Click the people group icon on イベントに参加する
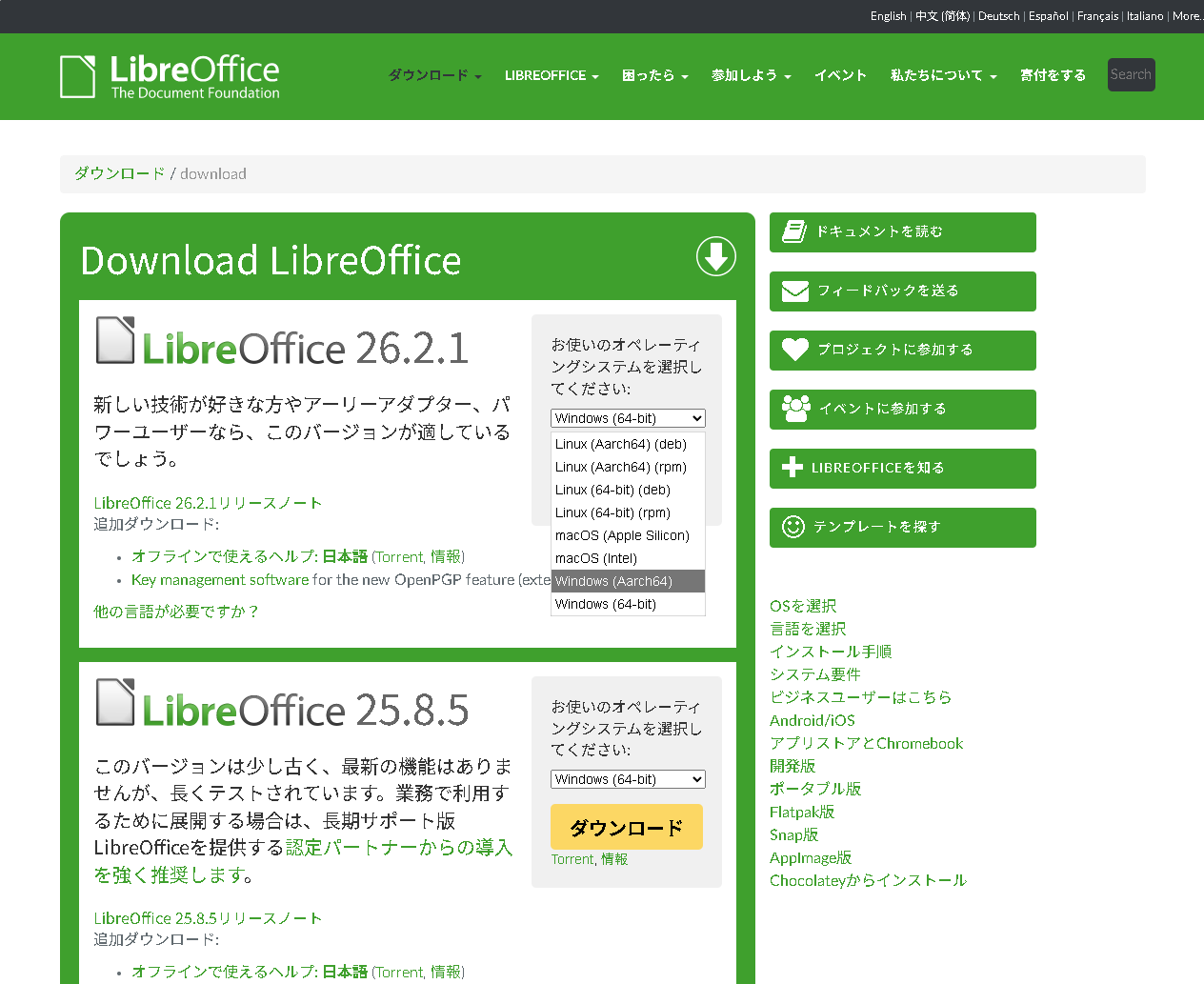 pyautogui.click(x=796, y=408)
